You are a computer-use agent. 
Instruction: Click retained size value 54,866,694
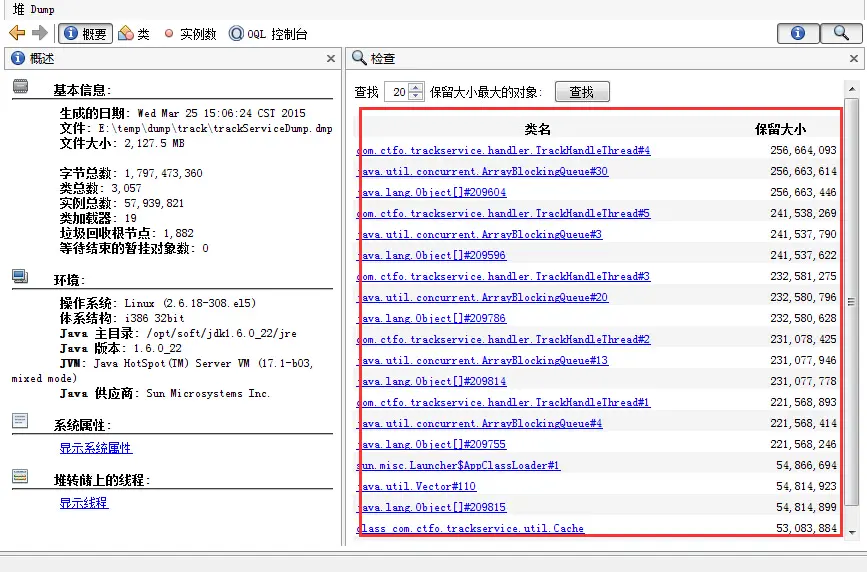(806, 466)
